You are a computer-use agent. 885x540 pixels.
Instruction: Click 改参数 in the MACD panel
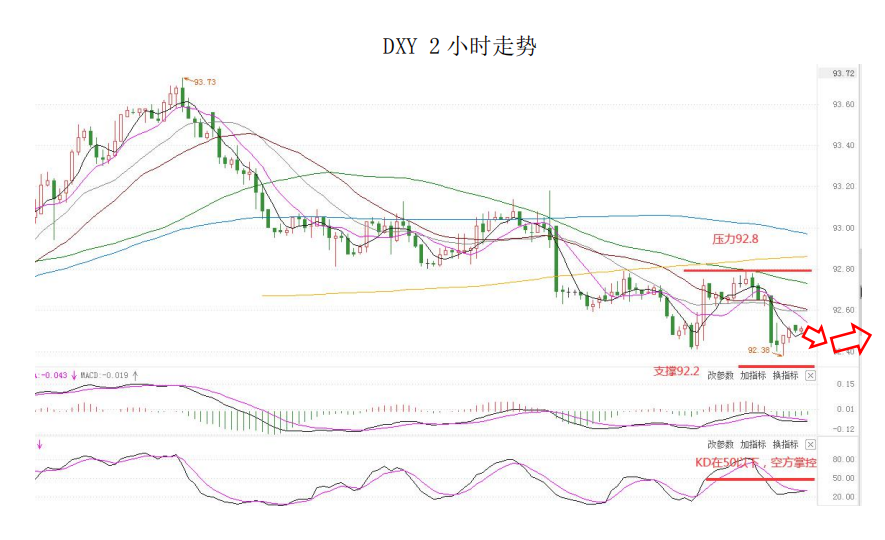(721, 376)
